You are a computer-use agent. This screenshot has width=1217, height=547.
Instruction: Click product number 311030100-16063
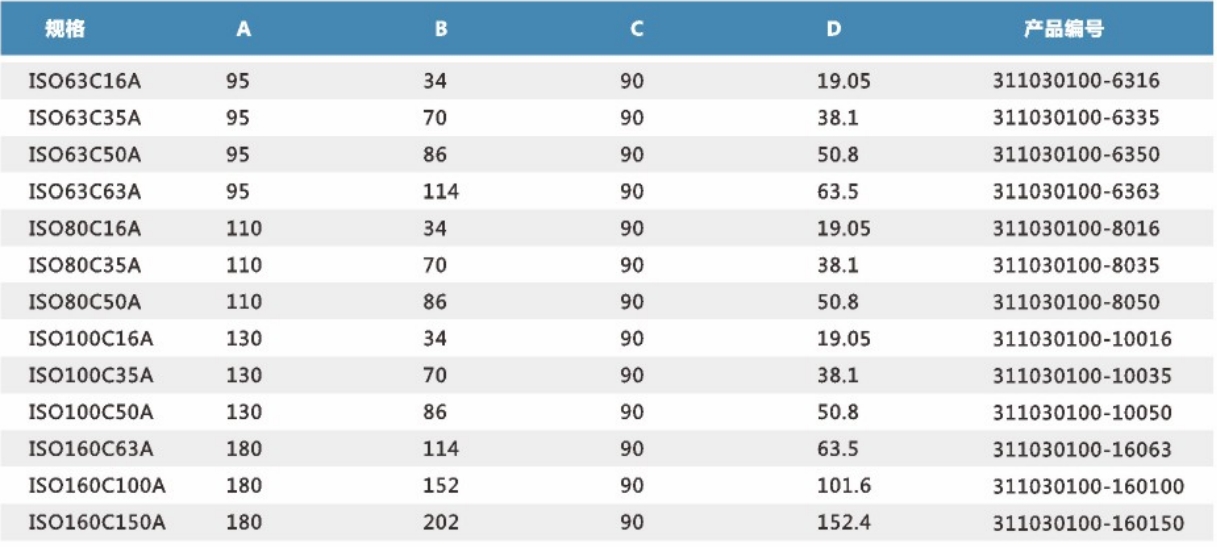(1082, 450)
